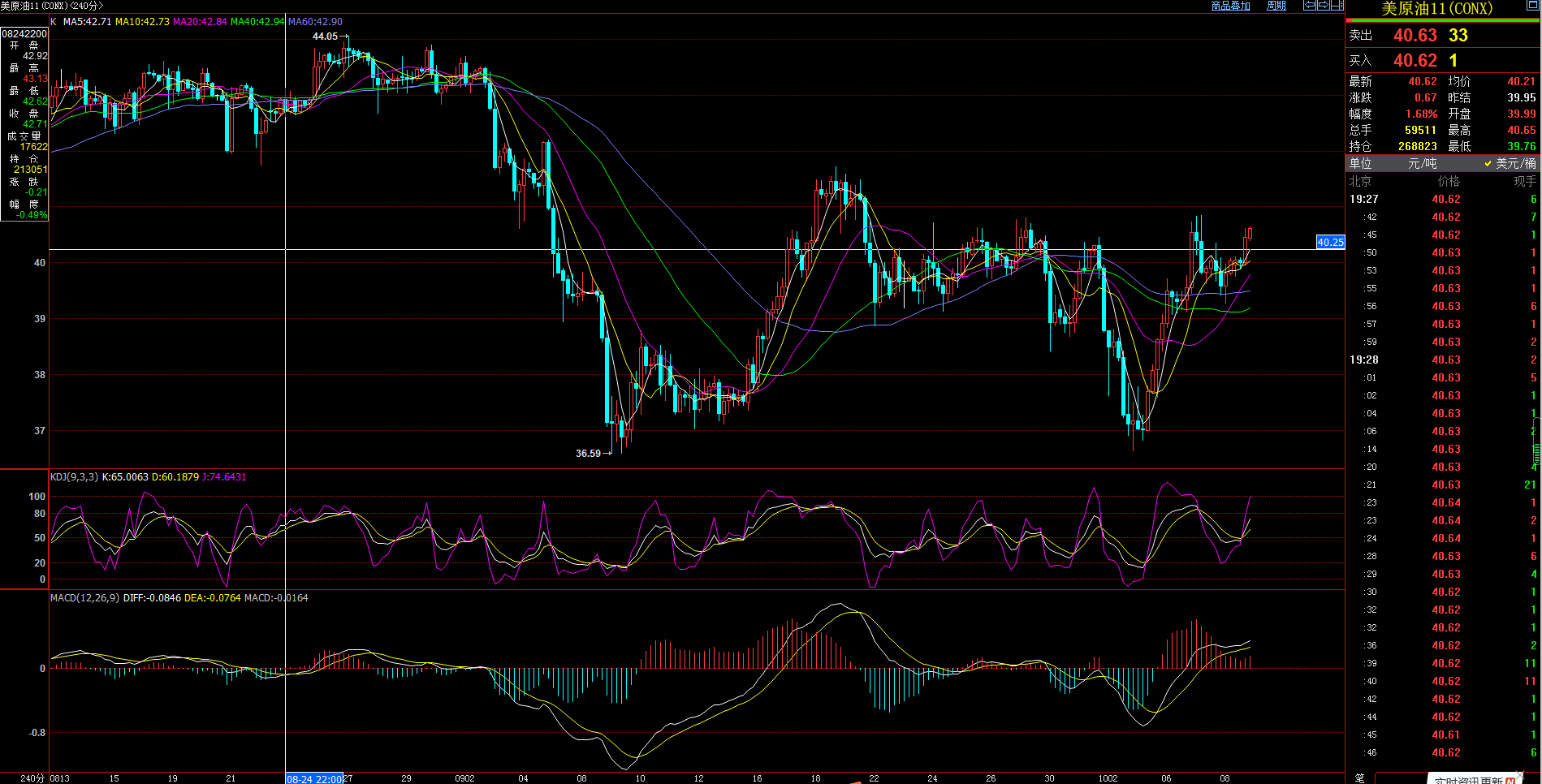Select the 笔 tab at the bottom

click(x=1359, y=778)
